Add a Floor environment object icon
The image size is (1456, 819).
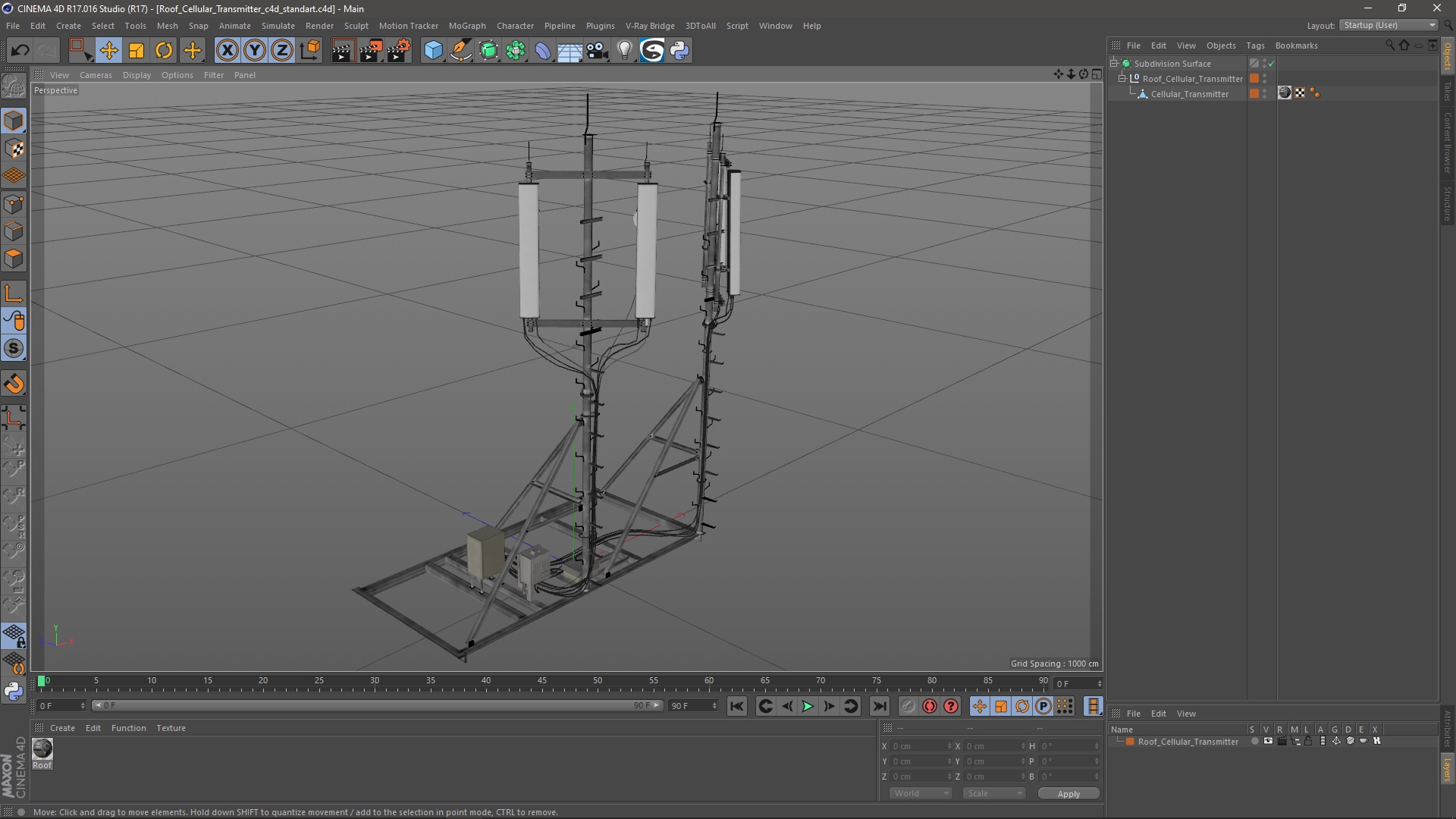pos(570,51)
